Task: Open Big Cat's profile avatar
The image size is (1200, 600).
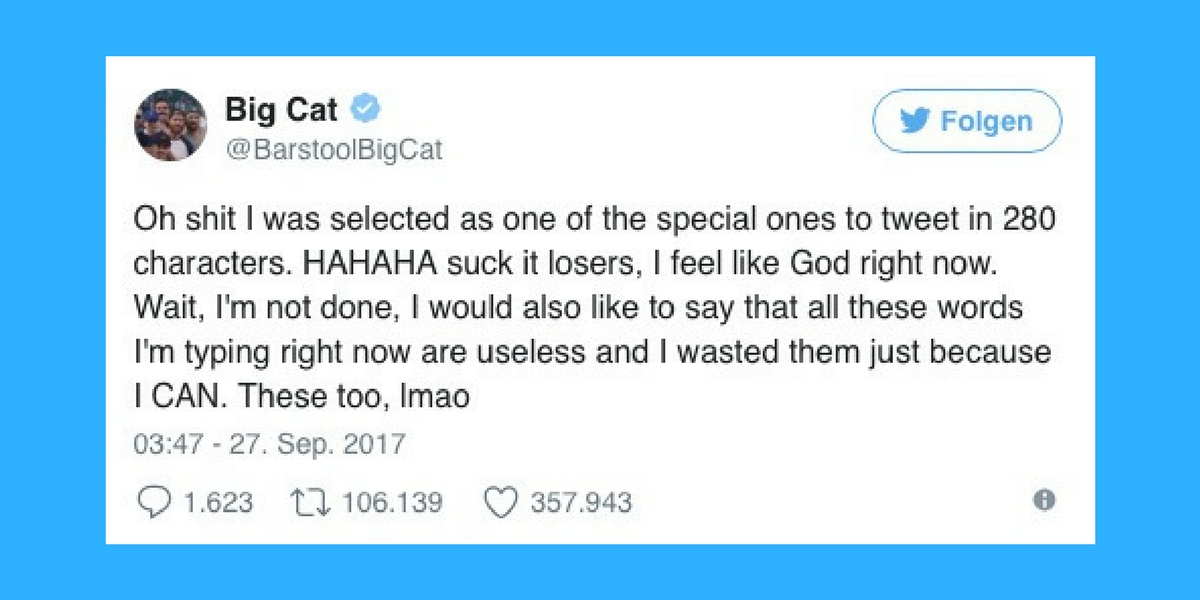Action: 170,126
